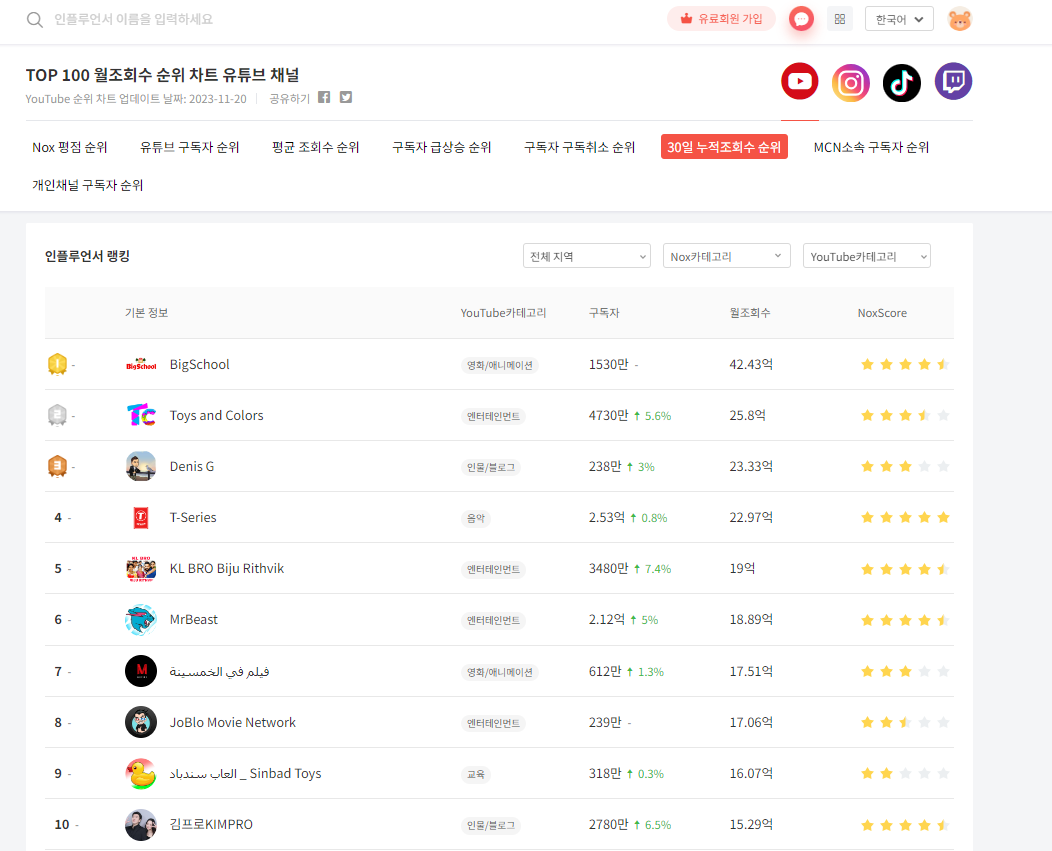Open the MrBeast channel link
Screen dimensions: 1052x851
(193, 619)
